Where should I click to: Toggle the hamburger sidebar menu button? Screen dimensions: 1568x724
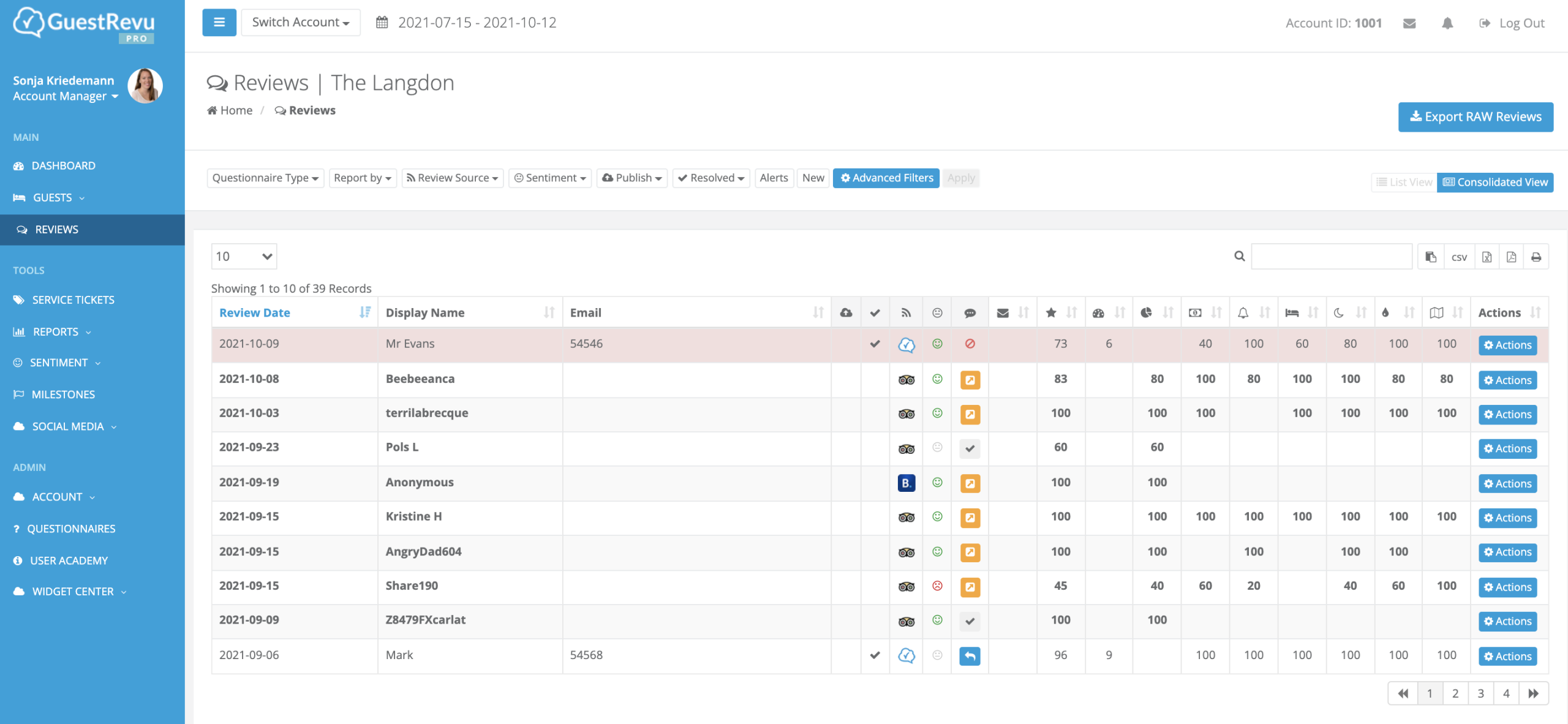[219, 23]
